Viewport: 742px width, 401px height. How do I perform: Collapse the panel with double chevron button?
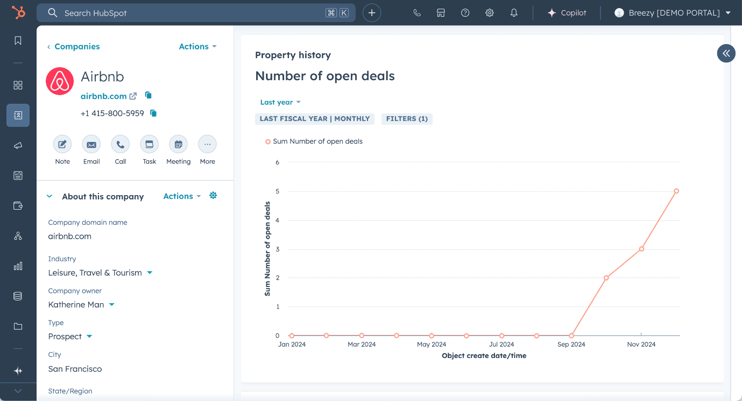pyautogui.click(x=726, y=53)
